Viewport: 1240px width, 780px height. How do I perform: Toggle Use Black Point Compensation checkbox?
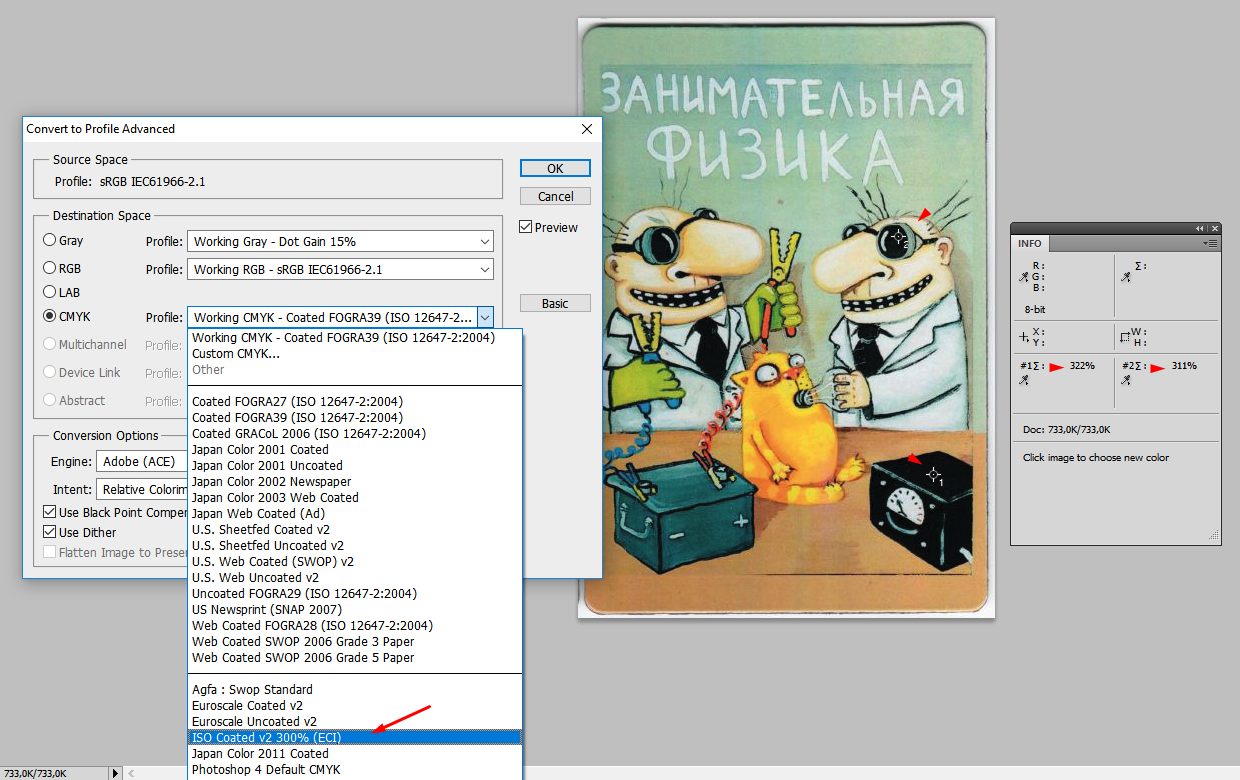pos(50,512)
